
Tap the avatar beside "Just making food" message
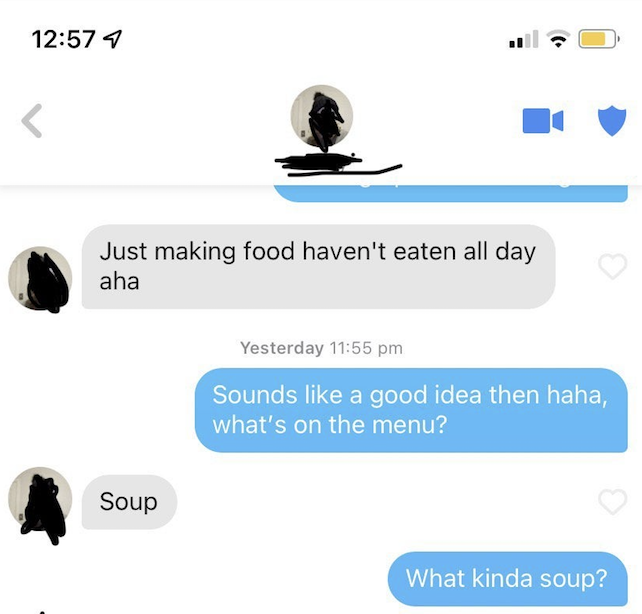(x=40, y=279)
